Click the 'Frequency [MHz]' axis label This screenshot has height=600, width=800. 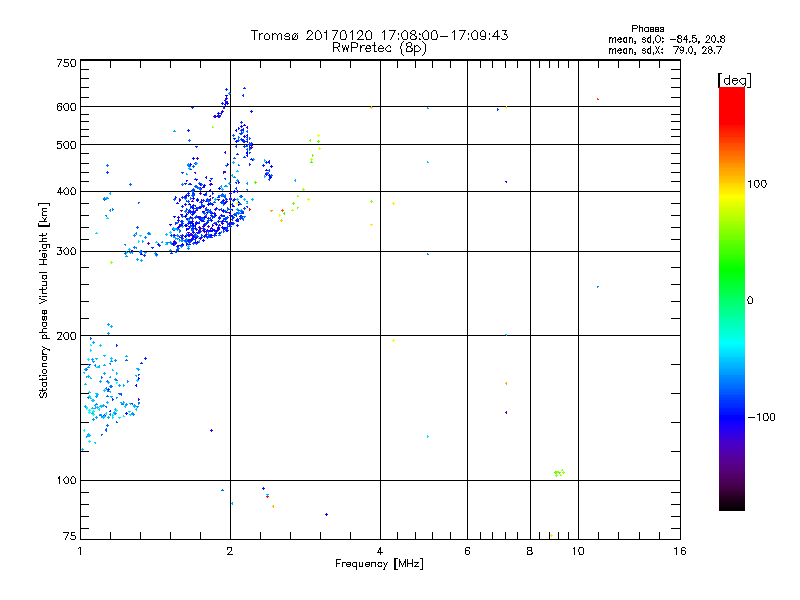point(379,564)
